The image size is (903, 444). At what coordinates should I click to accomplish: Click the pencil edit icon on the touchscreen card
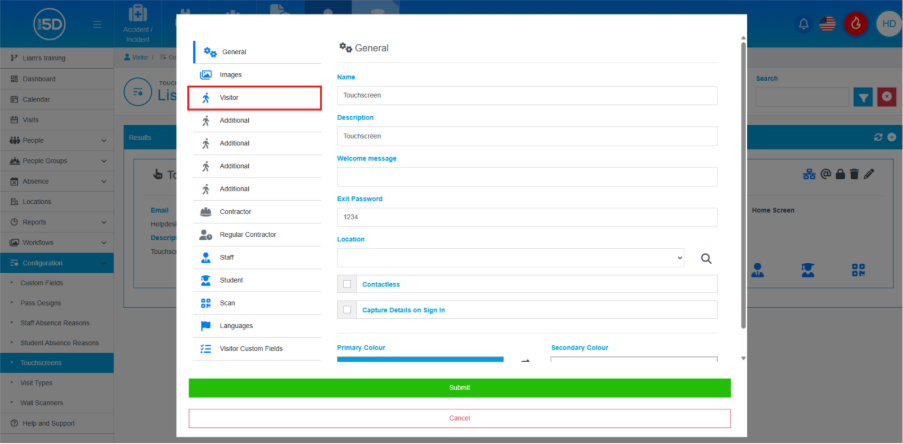click(x=869, y=174)
